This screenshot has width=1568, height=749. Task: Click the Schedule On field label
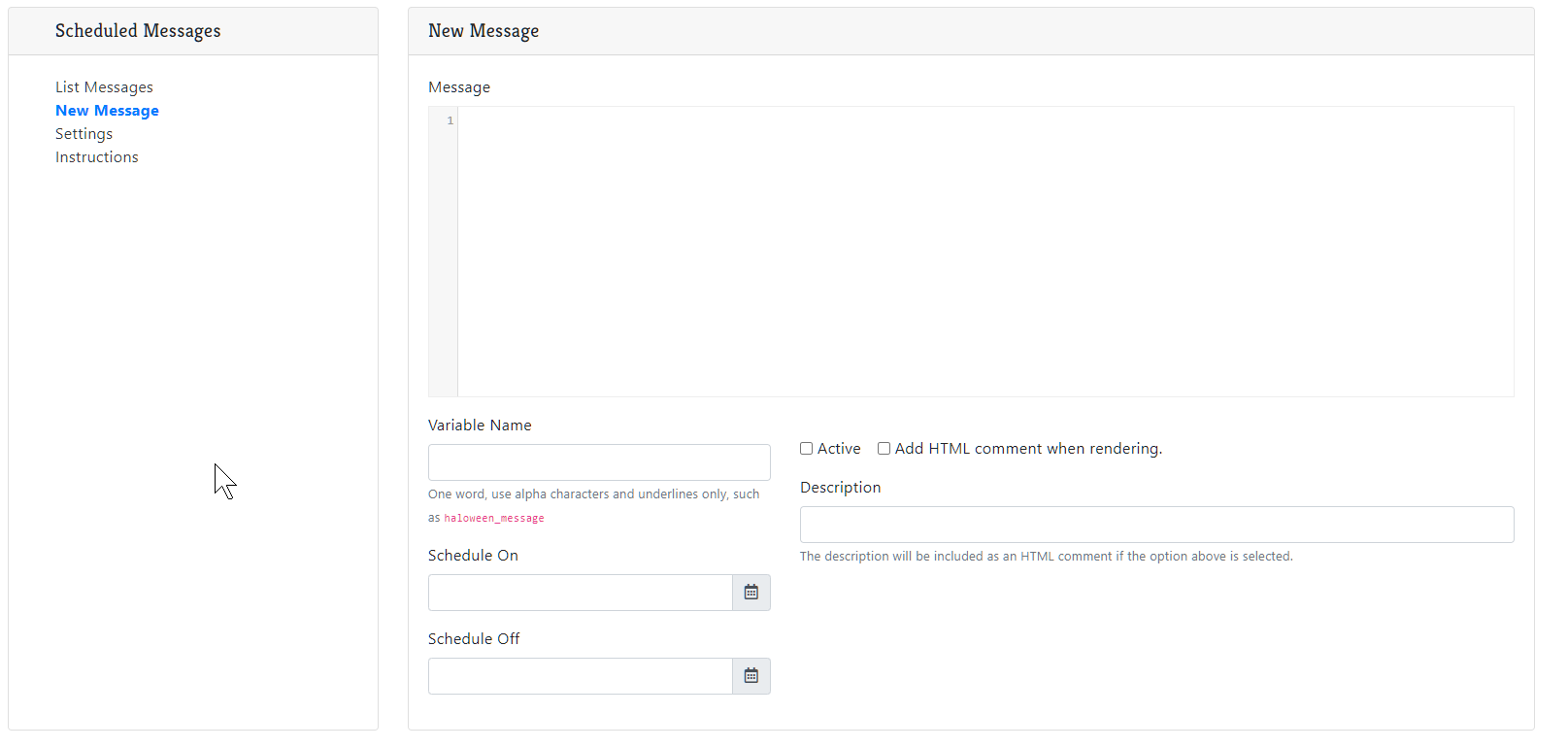tap(473, 556)
